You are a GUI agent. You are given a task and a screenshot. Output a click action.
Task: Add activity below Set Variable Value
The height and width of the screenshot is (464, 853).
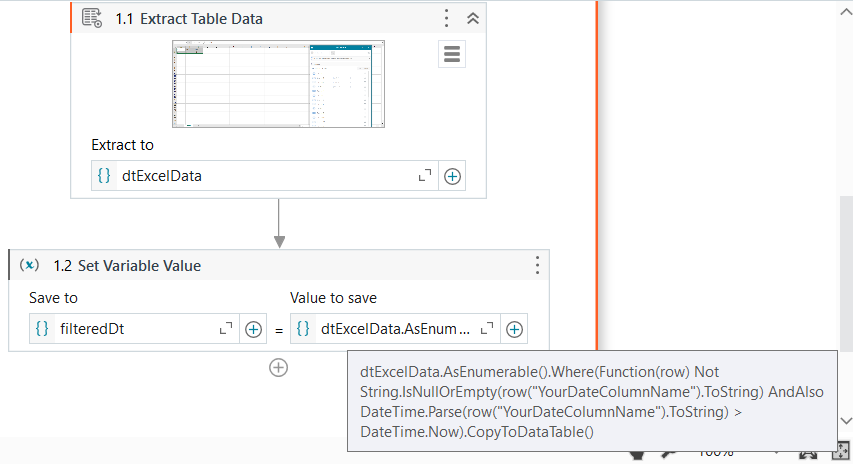click(x=279, y=367)
